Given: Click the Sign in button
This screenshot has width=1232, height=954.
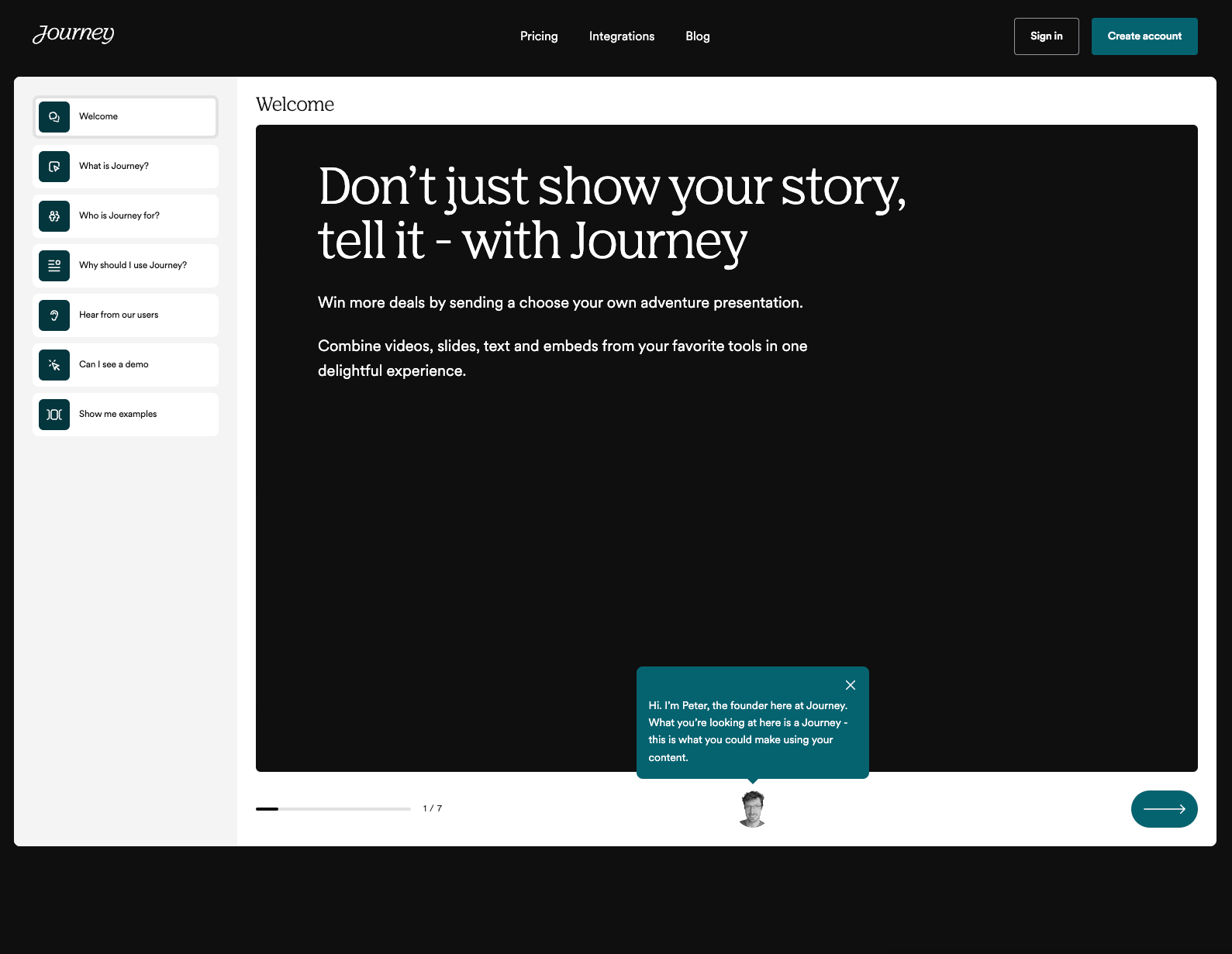Looking at the screenshot, I should pos(1046,36).
